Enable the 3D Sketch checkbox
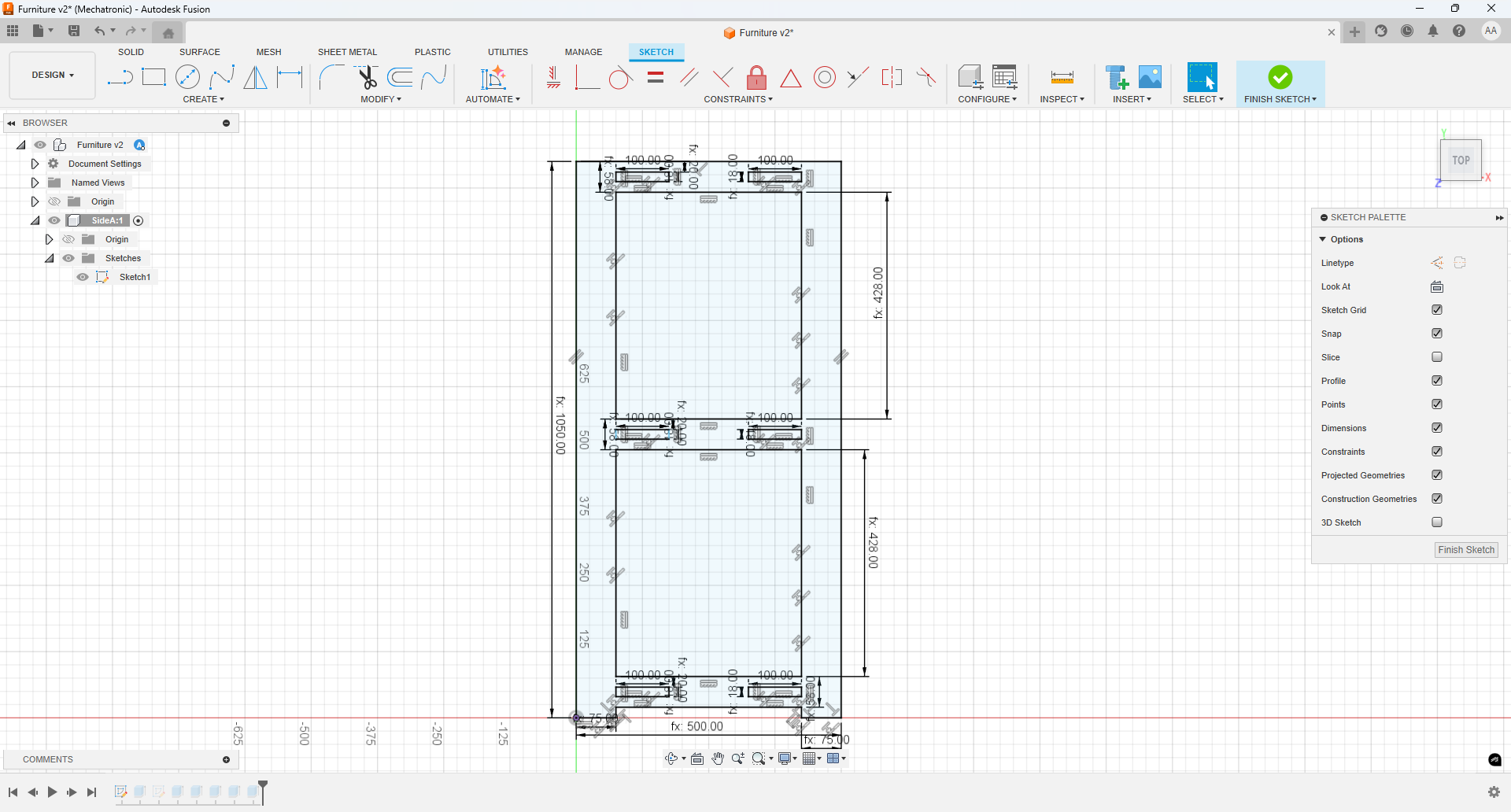The height and width of the screenshot is (812, 1511). [1437, 522]
